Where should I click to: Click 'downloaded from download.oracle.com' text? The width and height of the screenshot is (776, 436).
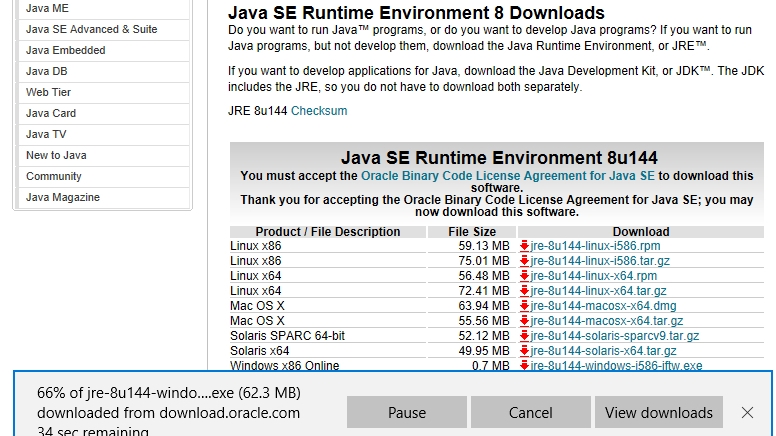[168, 413]
